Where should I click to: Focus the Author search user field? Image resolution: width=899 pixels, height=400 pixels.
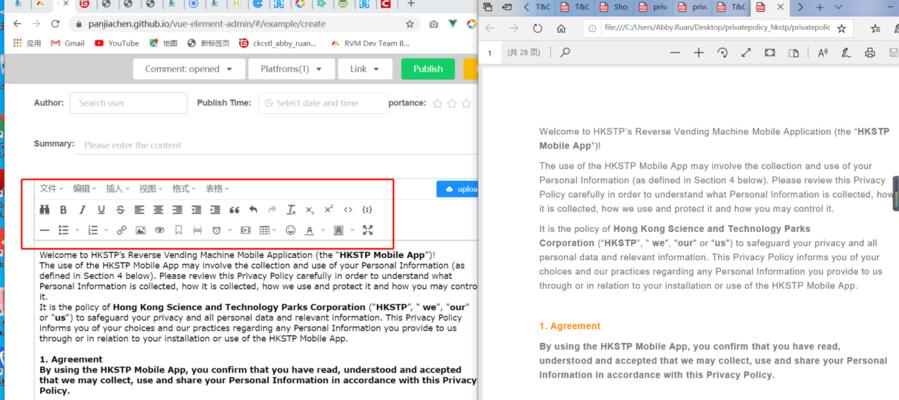tap(128, 103)
